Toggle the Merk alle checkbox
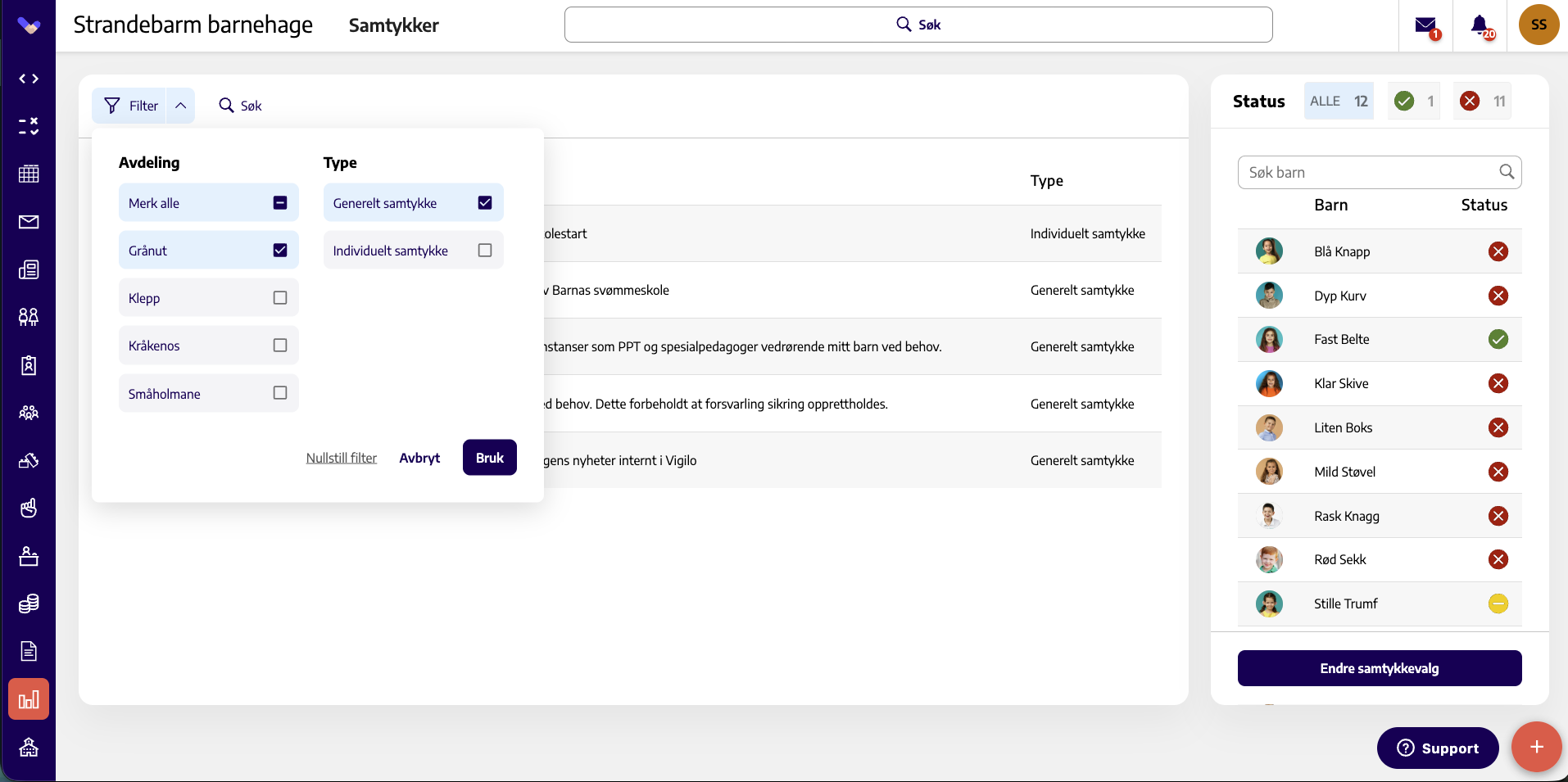Image resolution: width=1568 pixels, height=782 pixels. 280,202
